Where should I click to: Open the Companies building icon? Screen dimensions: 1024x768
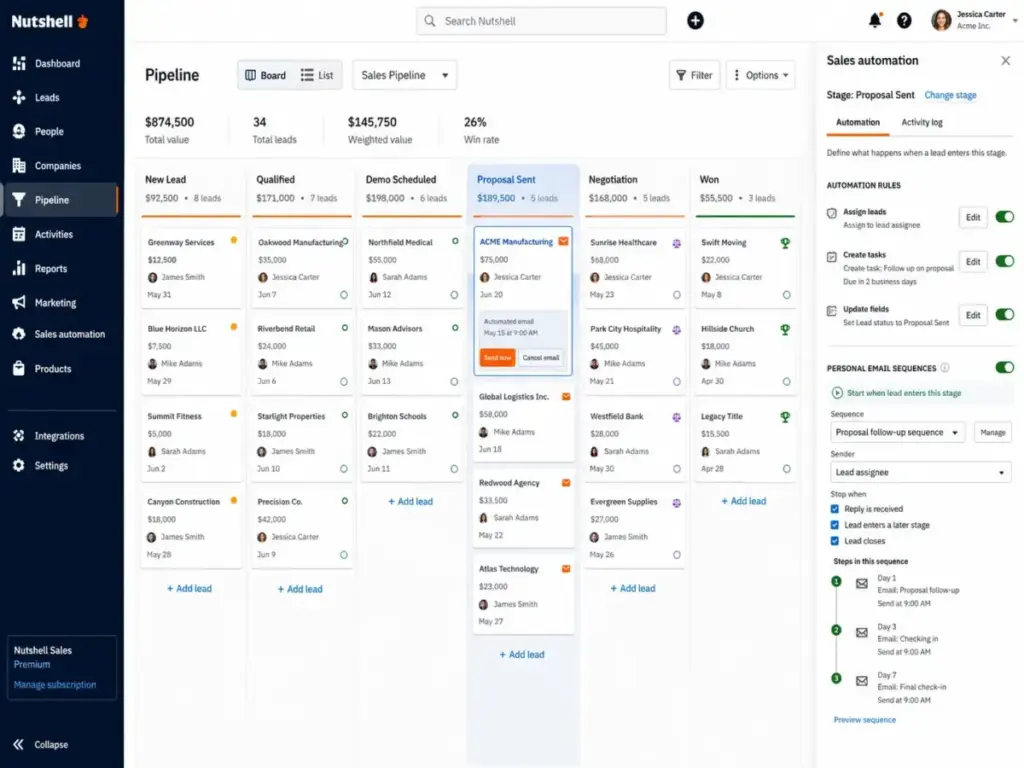[x=19, y=166]
